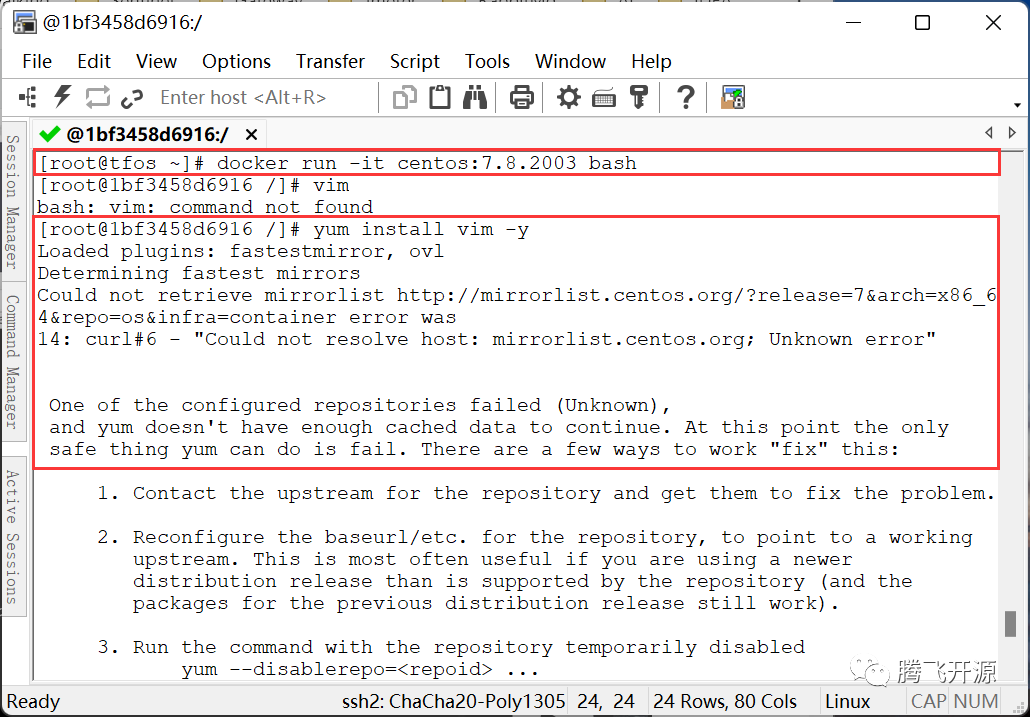The width and height of the screenshot is (1030, 717).
Task: Click the green checkmark on session tab
Action: coord(50,135)
